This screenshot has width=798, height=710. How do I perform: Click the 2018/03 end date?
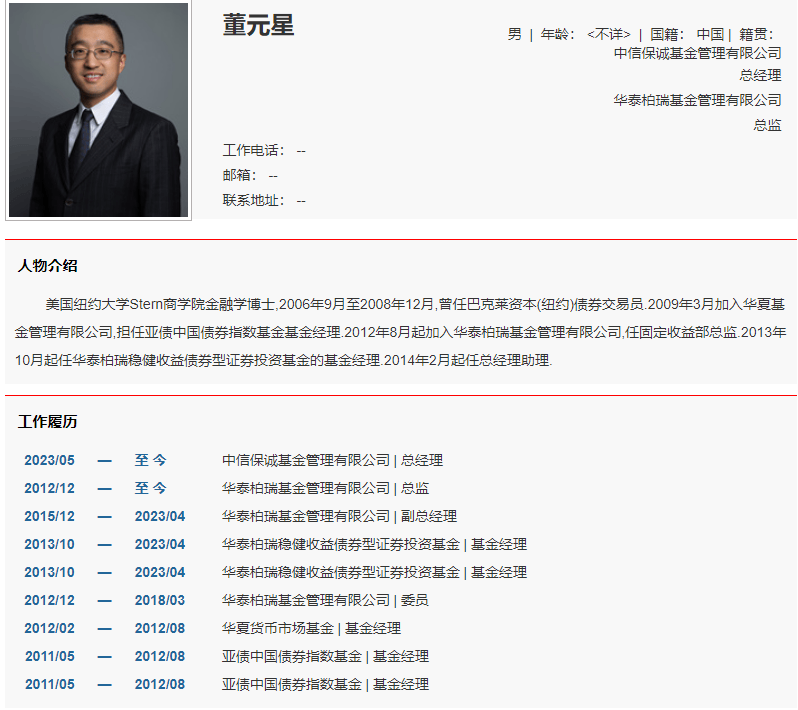(x=160, y=600)
